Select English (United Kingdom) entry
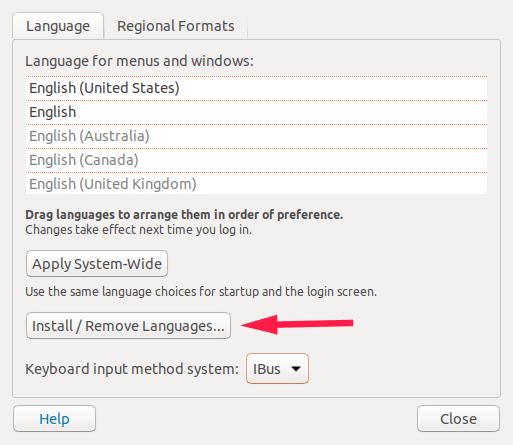The height and width of the screenshot is (445, 513). (256, 184)
